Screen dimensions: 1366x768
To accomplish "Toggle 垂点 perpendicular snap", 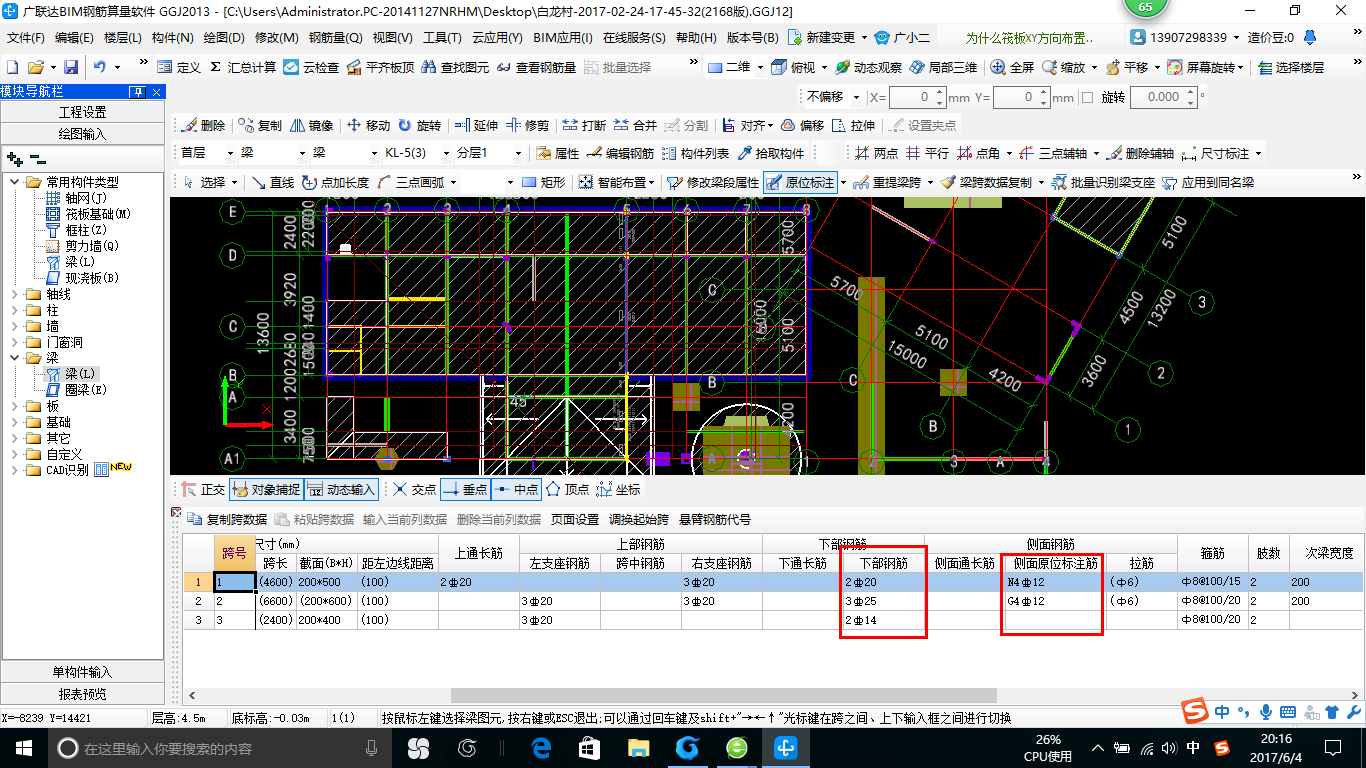I will pos(464,489).
